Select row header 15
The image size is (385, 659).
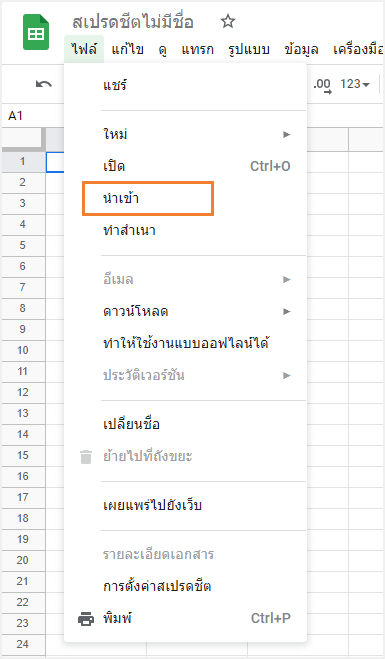23,456
